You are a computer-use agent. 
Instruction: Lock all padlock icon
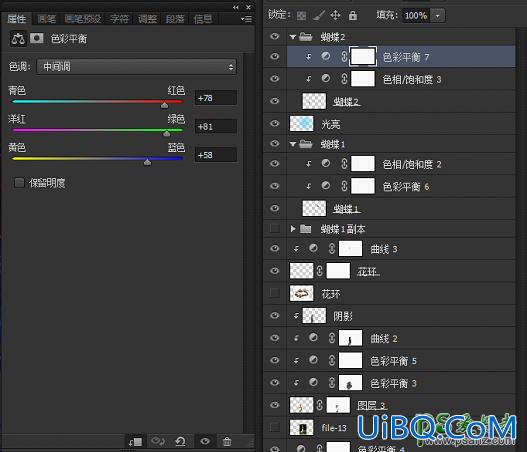(x=353, y=15)
